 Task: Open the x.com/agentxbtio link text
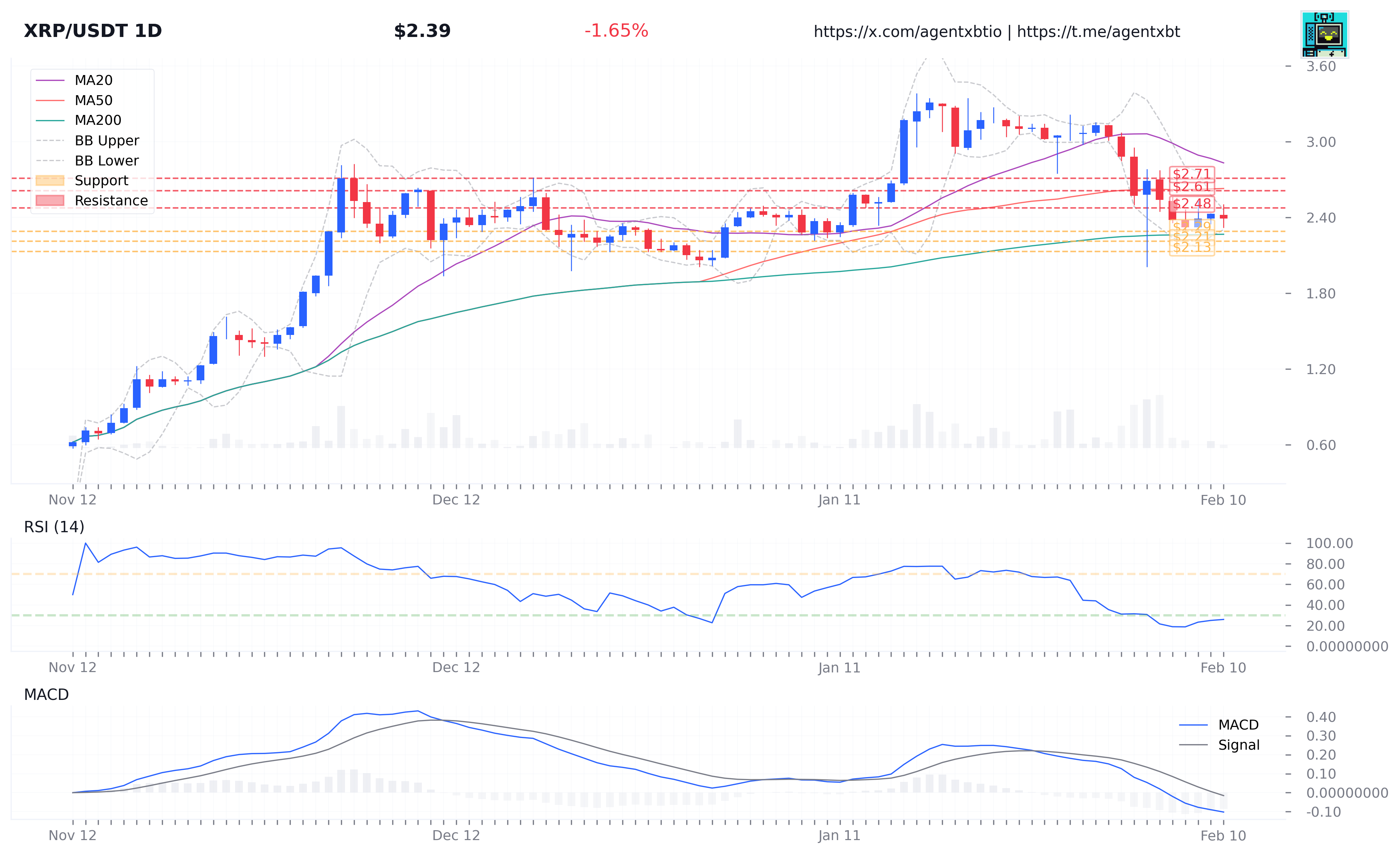pyautogui.click(x=907, y=32)
